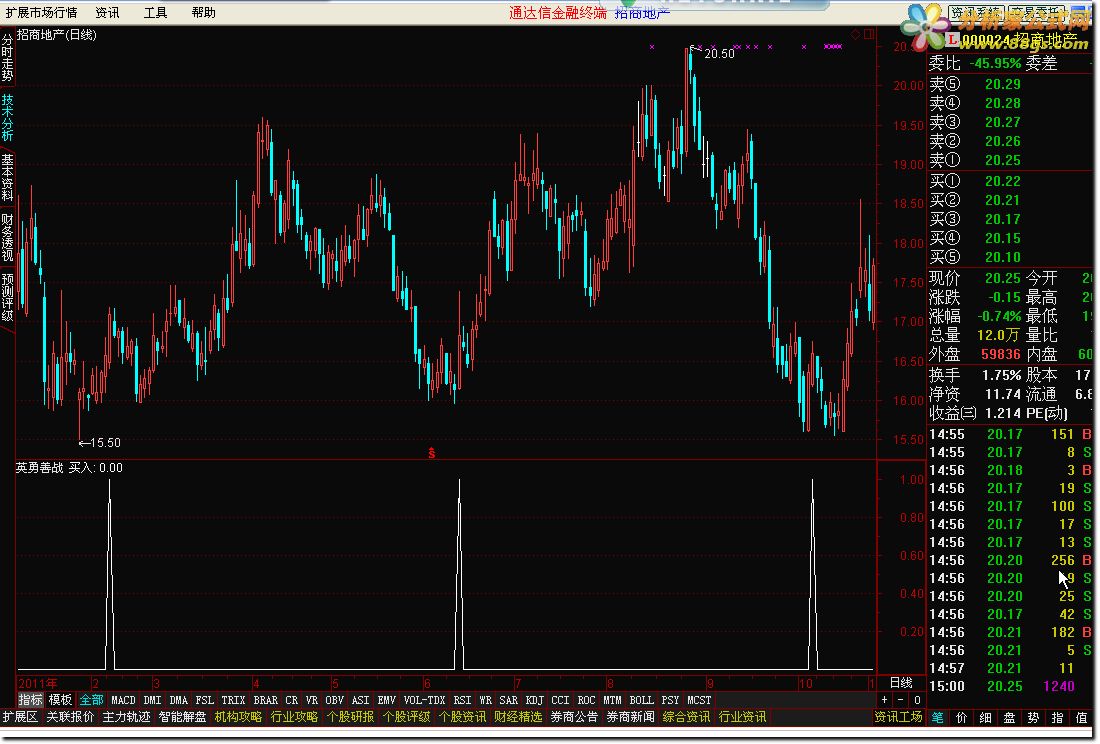1100x744 pixels.
Task: Choose the OBV indicator
Action: (x=335, y=700)
